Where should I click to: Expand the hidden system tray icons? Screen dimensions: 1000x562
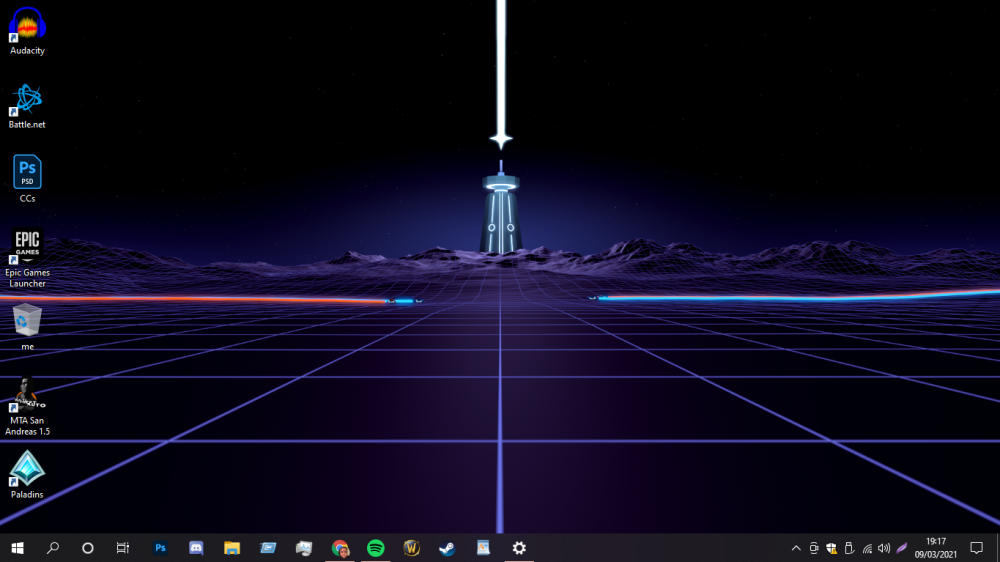(x=796, y=548)
